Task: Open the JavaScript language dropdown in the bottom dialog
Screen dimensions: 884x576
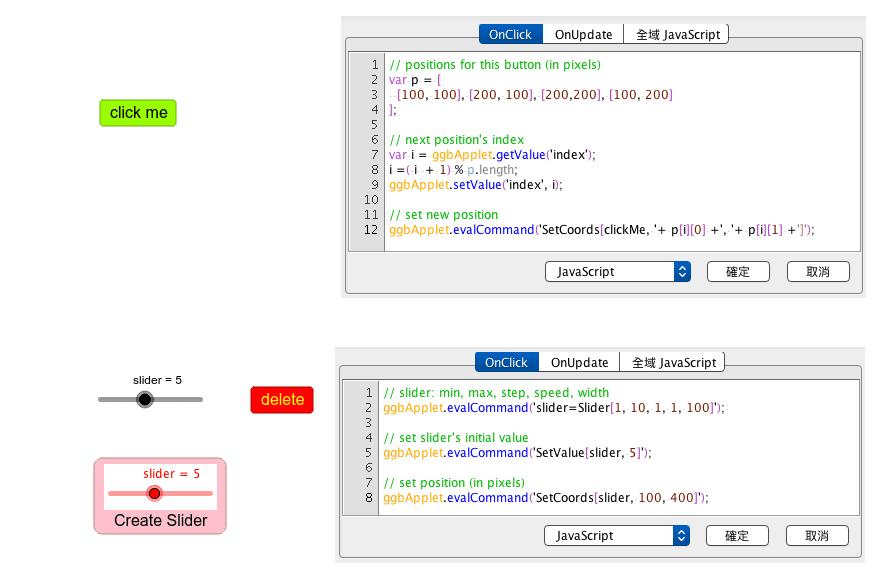Action: coord(610,535)
